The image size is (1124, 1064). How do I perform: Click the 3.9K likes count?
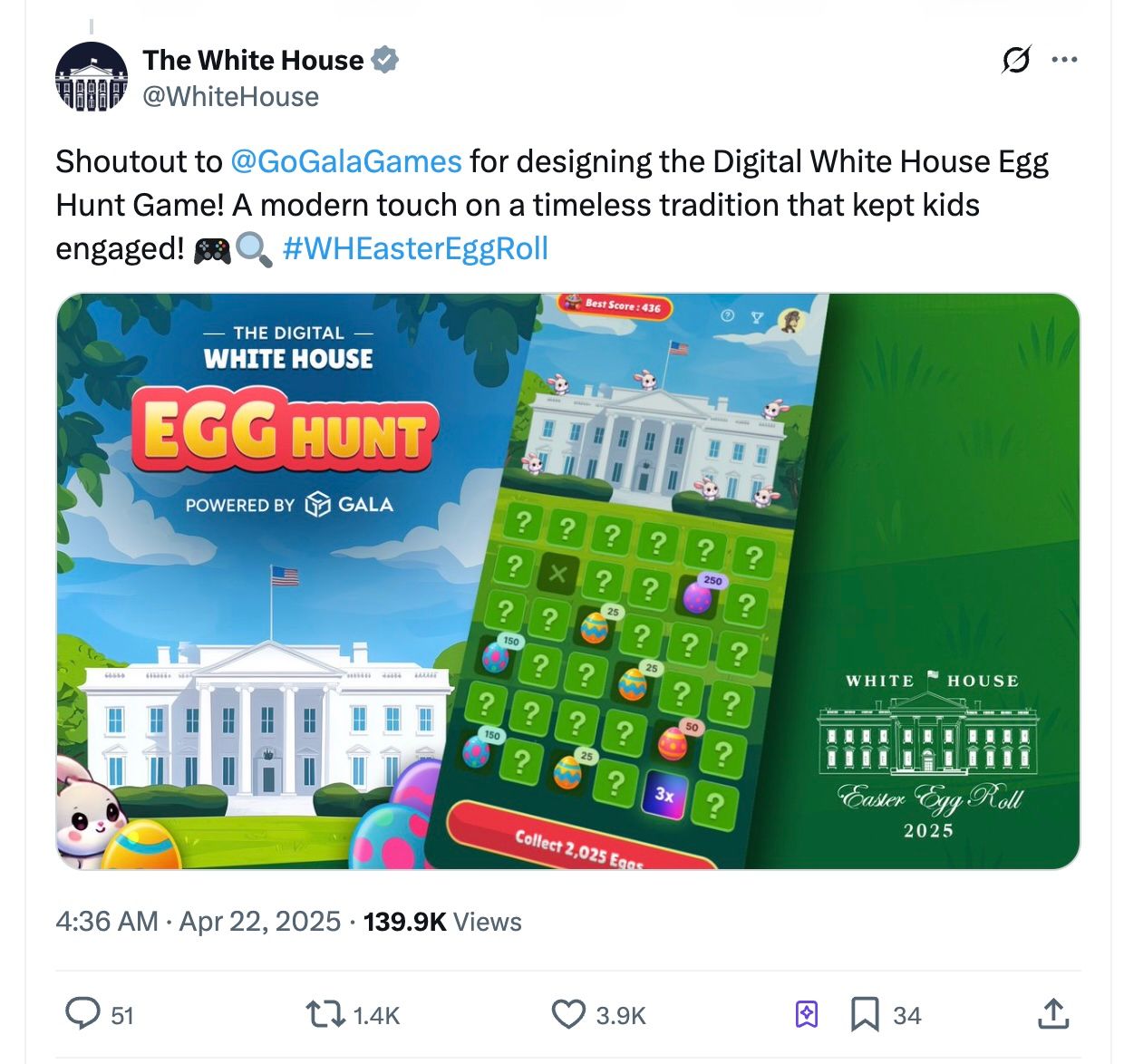pyautogui.click(x=621, y=1015)
